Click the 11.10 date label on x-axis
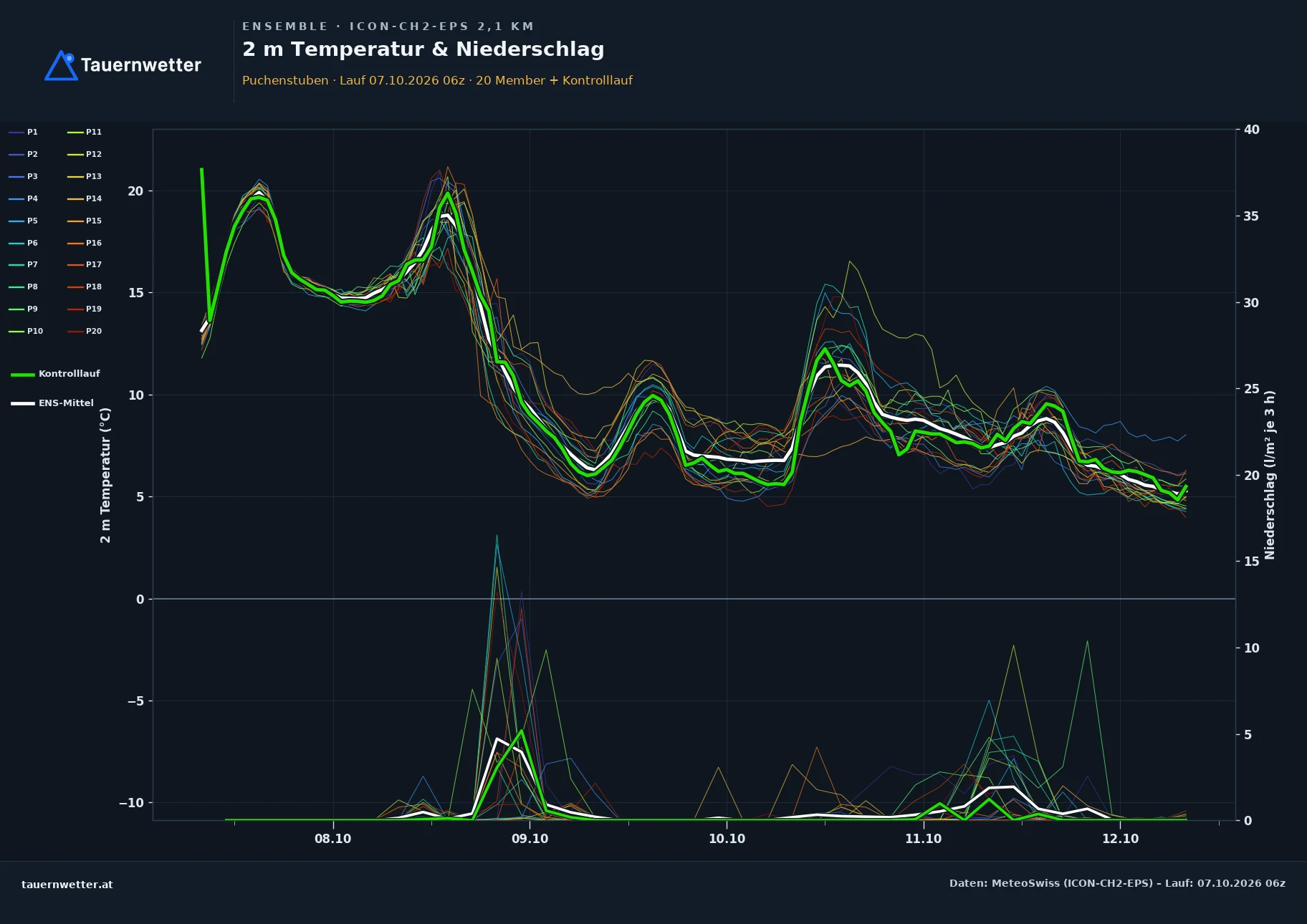The width and height of the screenshot is (1307, 924). [x=924, y=839]
